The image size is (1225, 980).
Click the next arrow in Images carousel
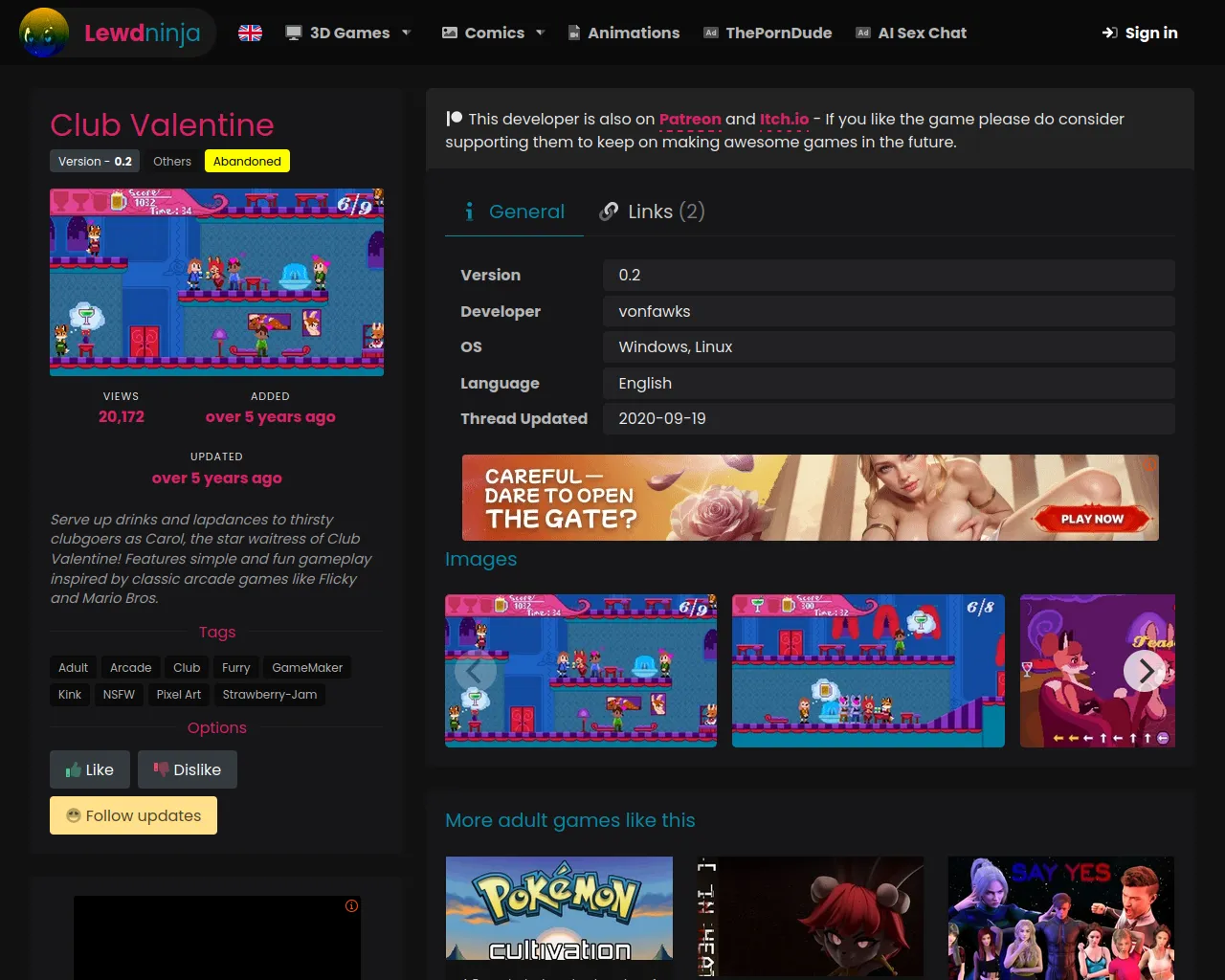point(1145,672)
